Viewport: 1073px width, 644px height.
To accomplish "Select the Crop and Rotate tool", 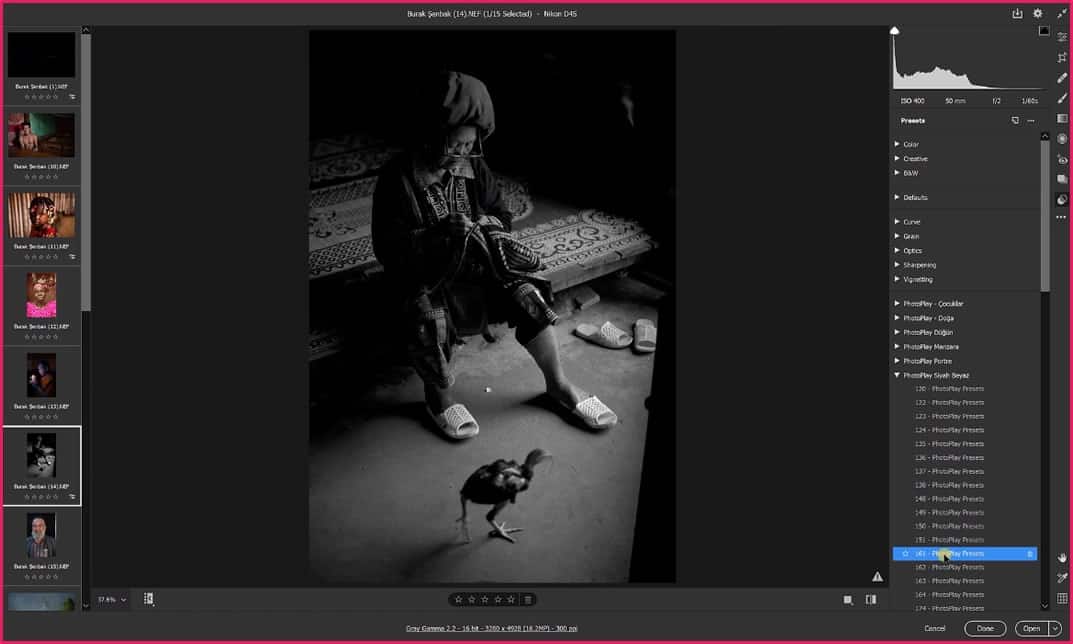I will tap(1062, 57).
